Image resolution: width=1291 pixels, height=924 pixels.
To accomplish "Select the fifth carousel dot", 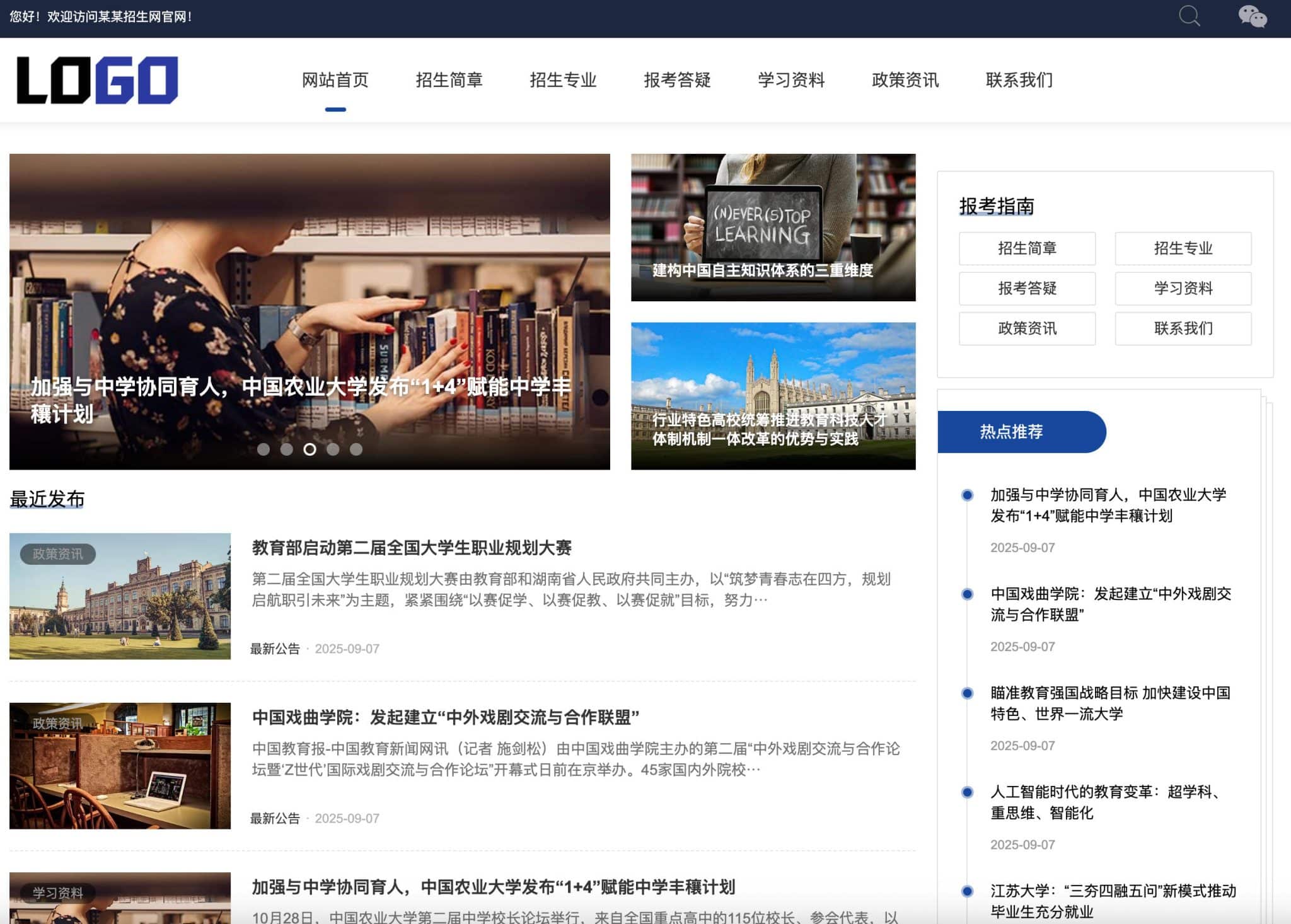I will [x=356, y=449].
